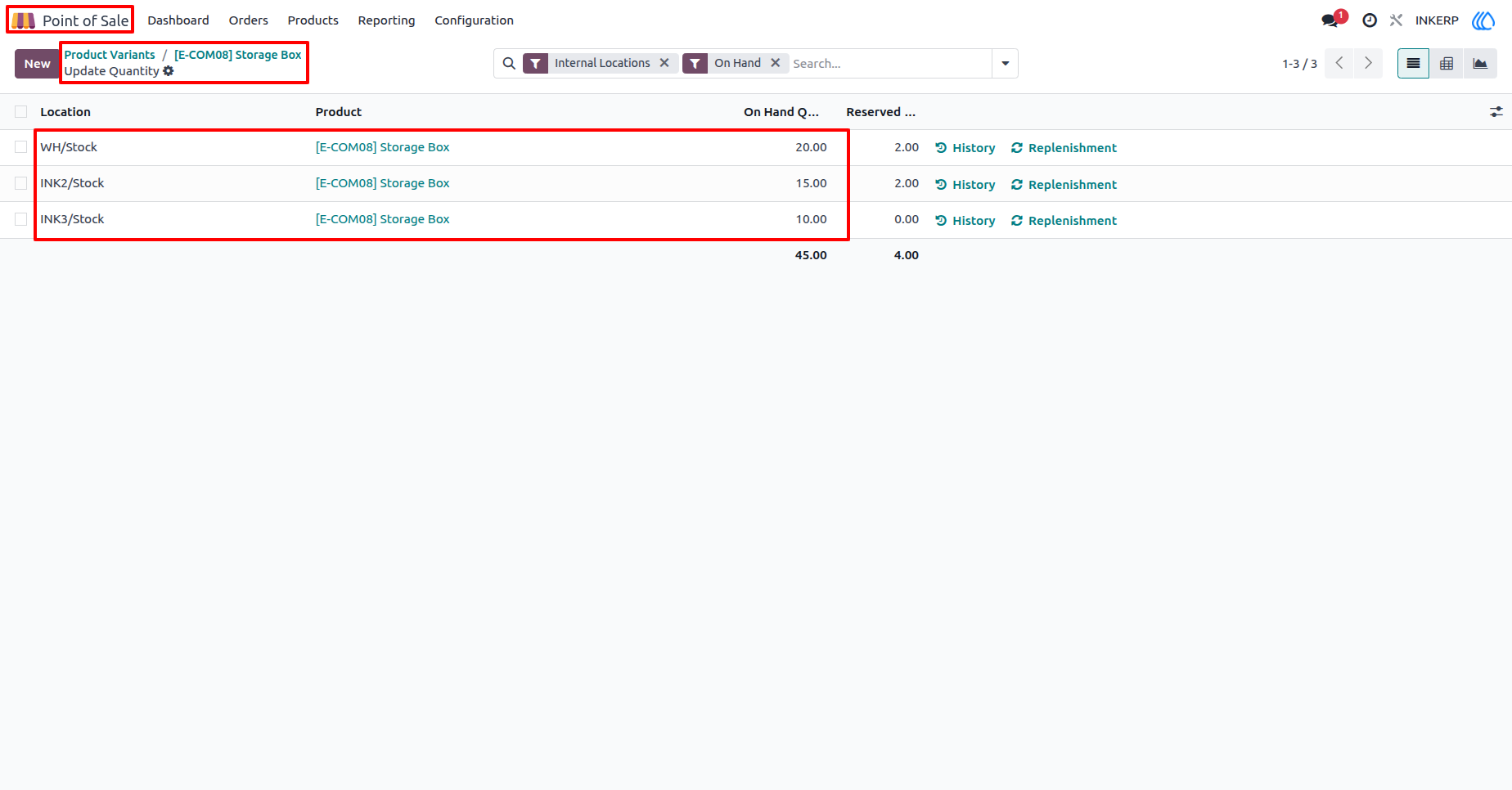This screenshot has width=1512, height=790.
Task: Select all rows with header checkbox
Action: click(21, 112)
